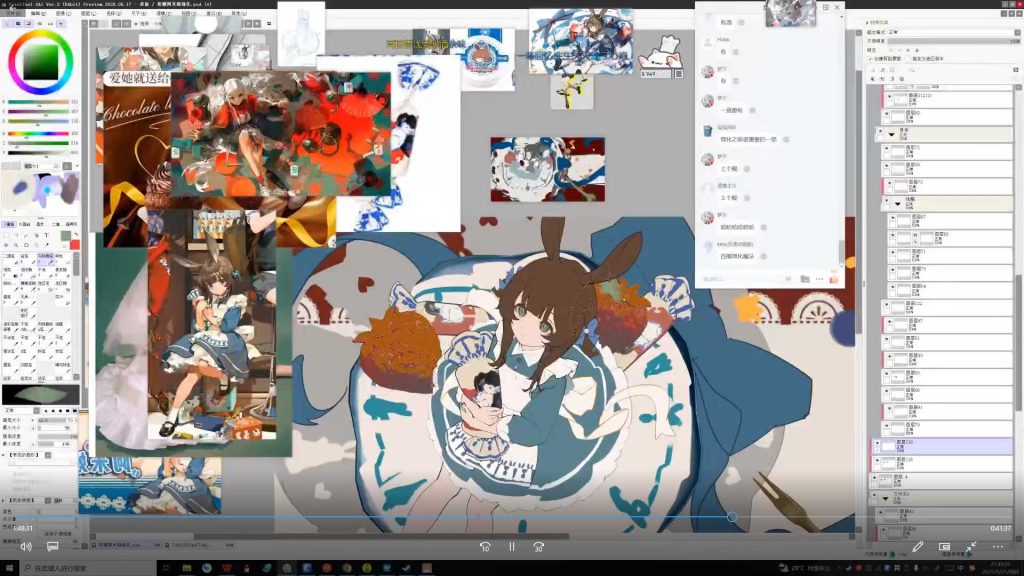Viewport: 1024px width, 576px height.
Task: Enable the 指定为选区样本 checkbox
Action: [908, 59]
